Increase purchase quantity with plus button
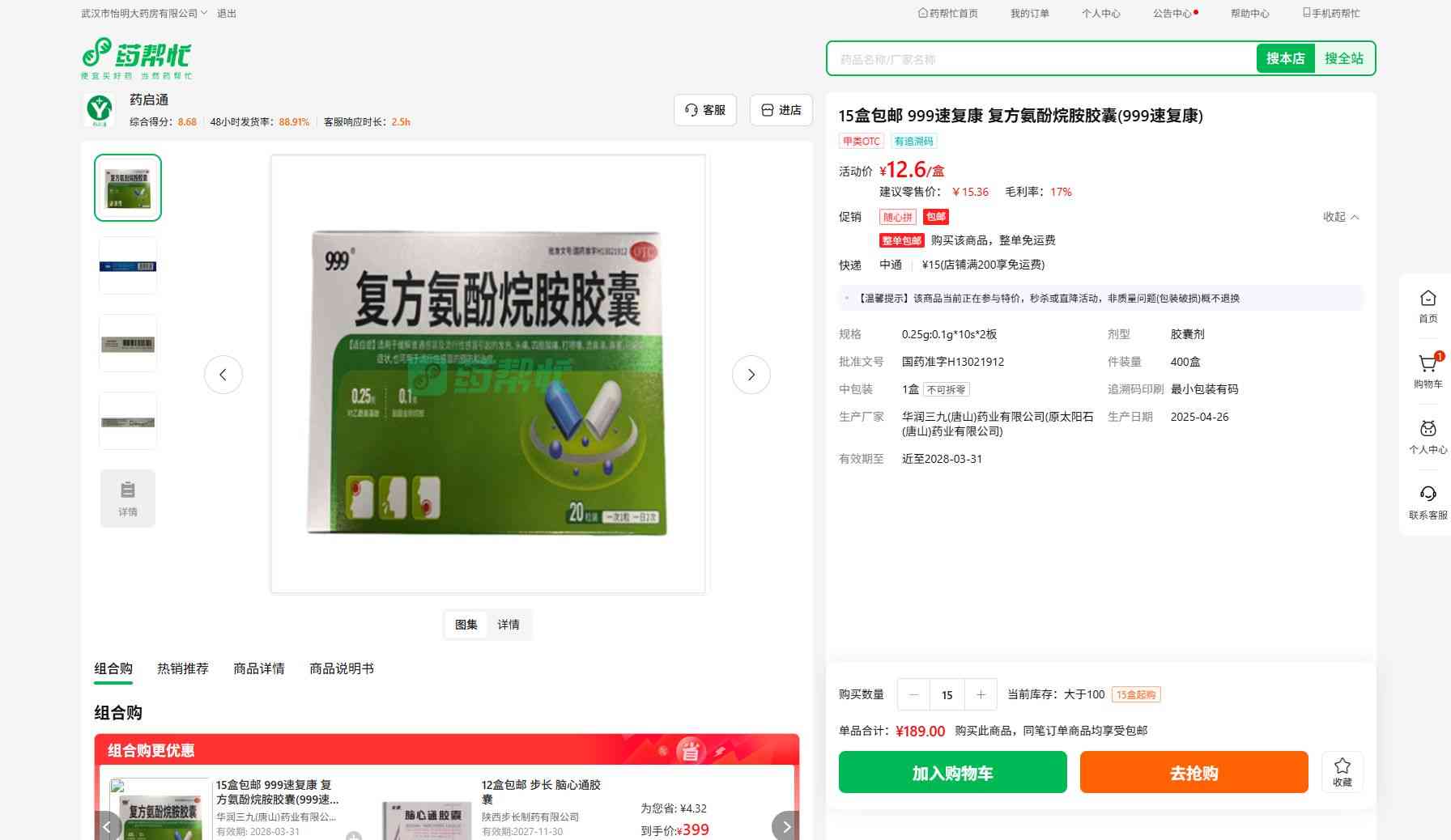1451x840 pixels. pyautogui.click(x=981, y=694)
